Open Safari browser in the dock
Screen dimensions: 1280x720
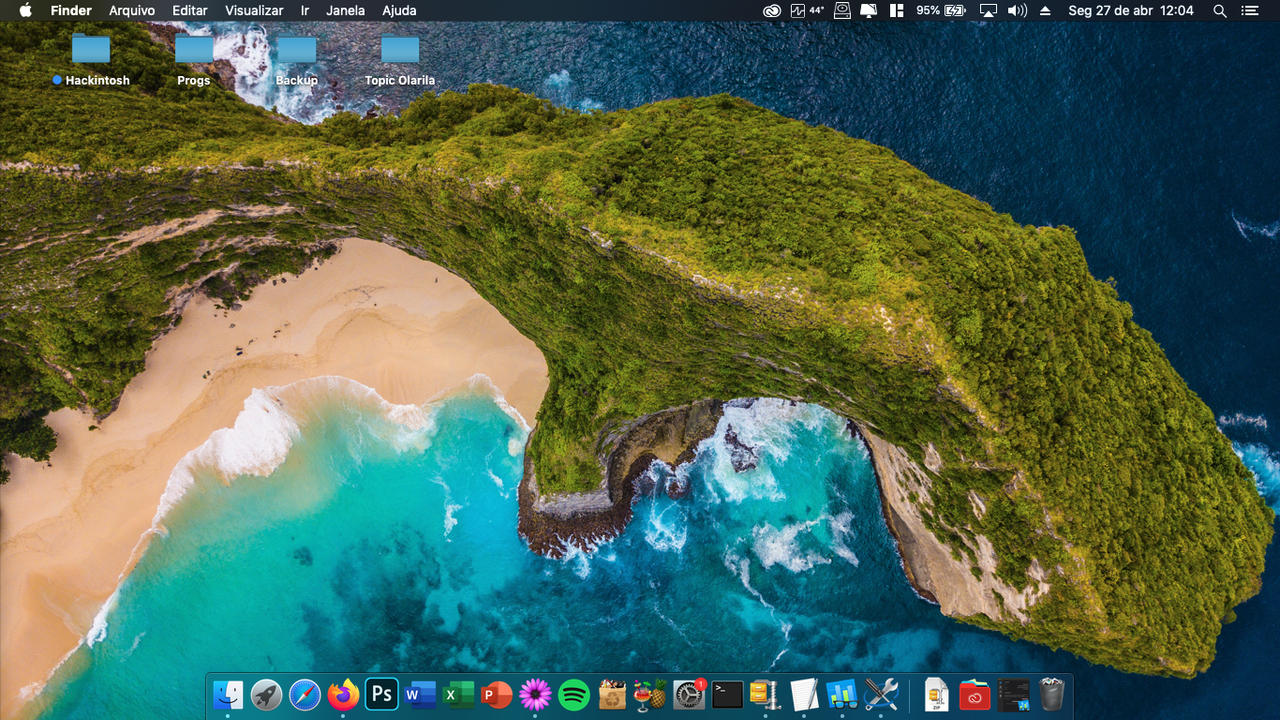point(305,694)
